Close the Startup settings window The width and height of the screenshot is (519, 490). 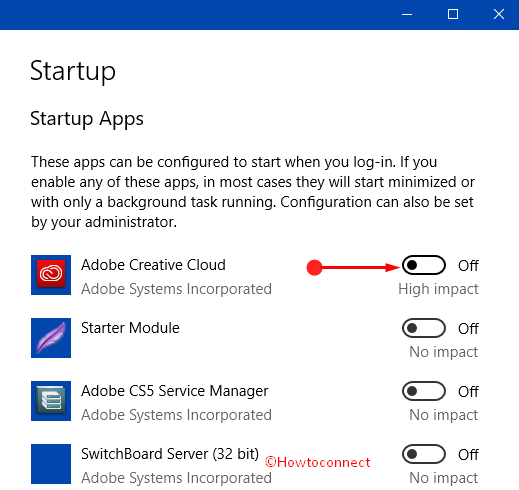tap(499, 14)
